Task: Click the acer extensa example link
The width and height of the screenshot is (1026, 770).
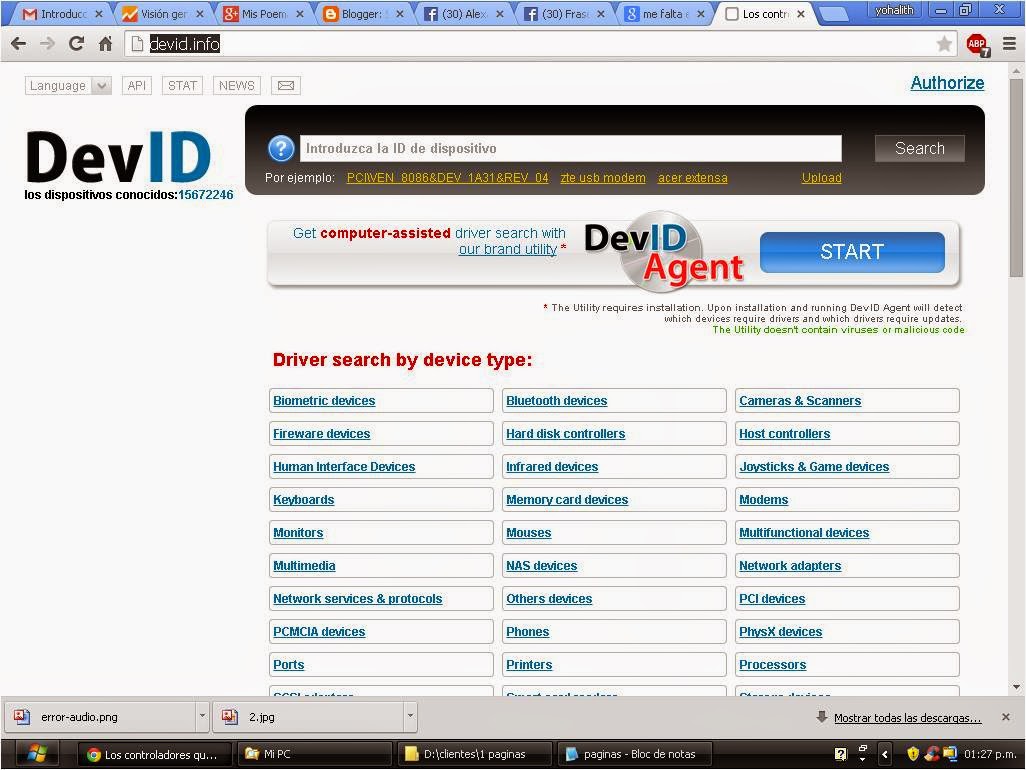Action: point(692,178)
